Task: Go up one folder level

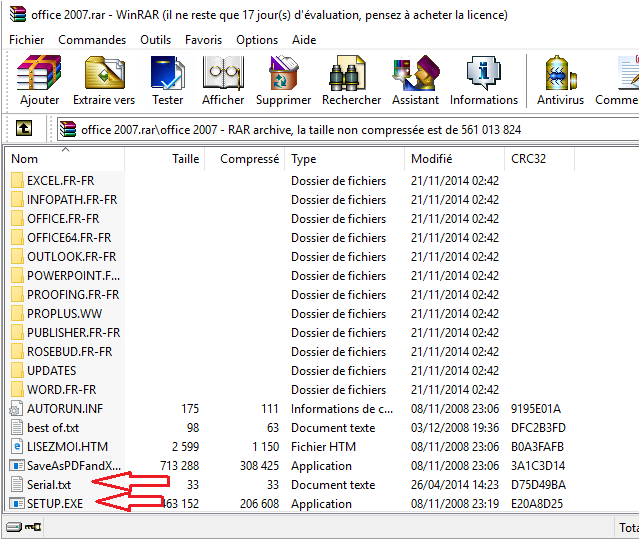Action: click(24, 128)
